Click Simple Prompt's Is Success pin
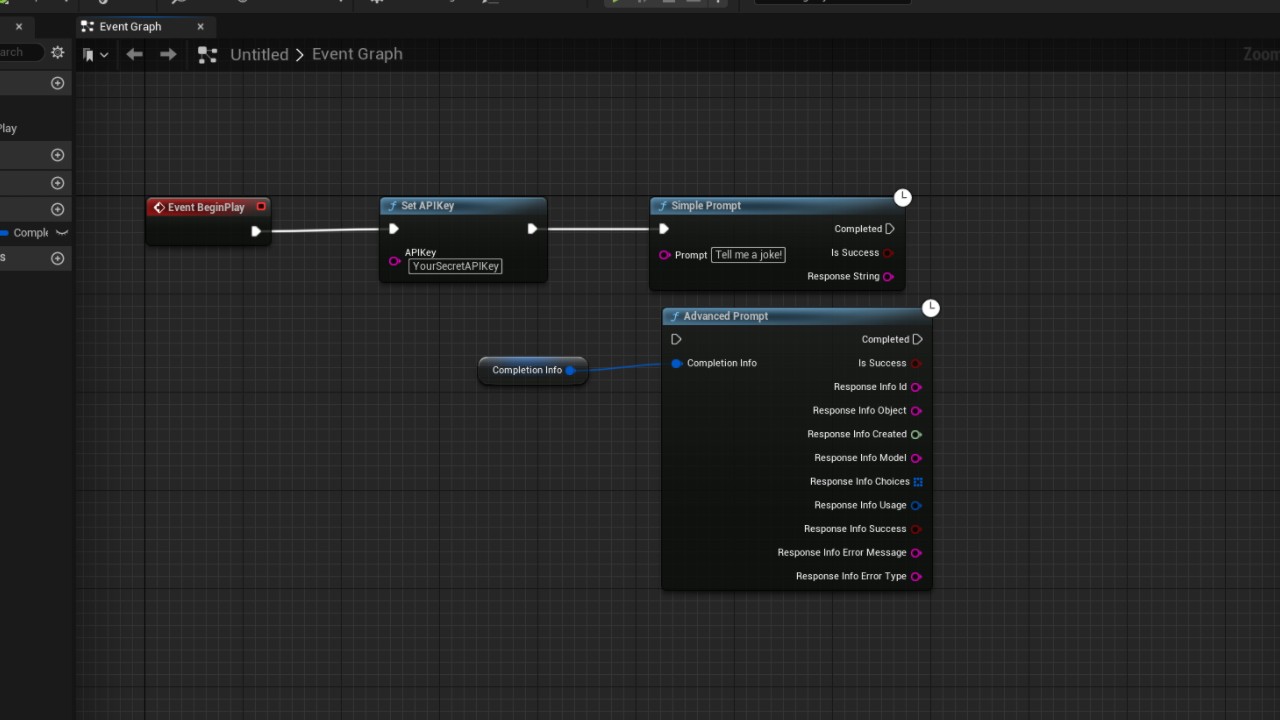1280x720 pixels. coord(888,253)
